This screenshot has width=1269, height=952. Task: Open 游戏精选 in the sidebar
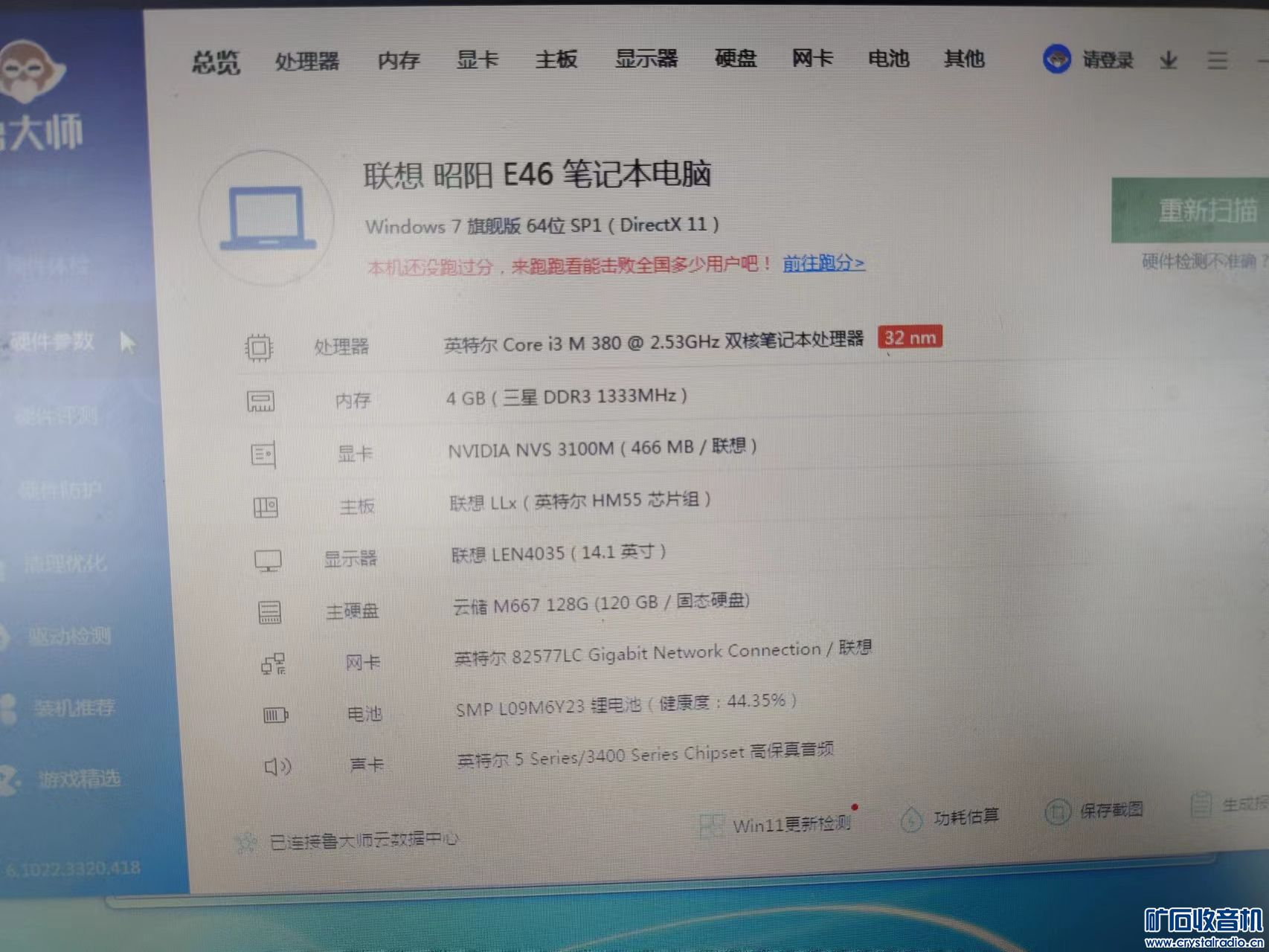[79, 779]
